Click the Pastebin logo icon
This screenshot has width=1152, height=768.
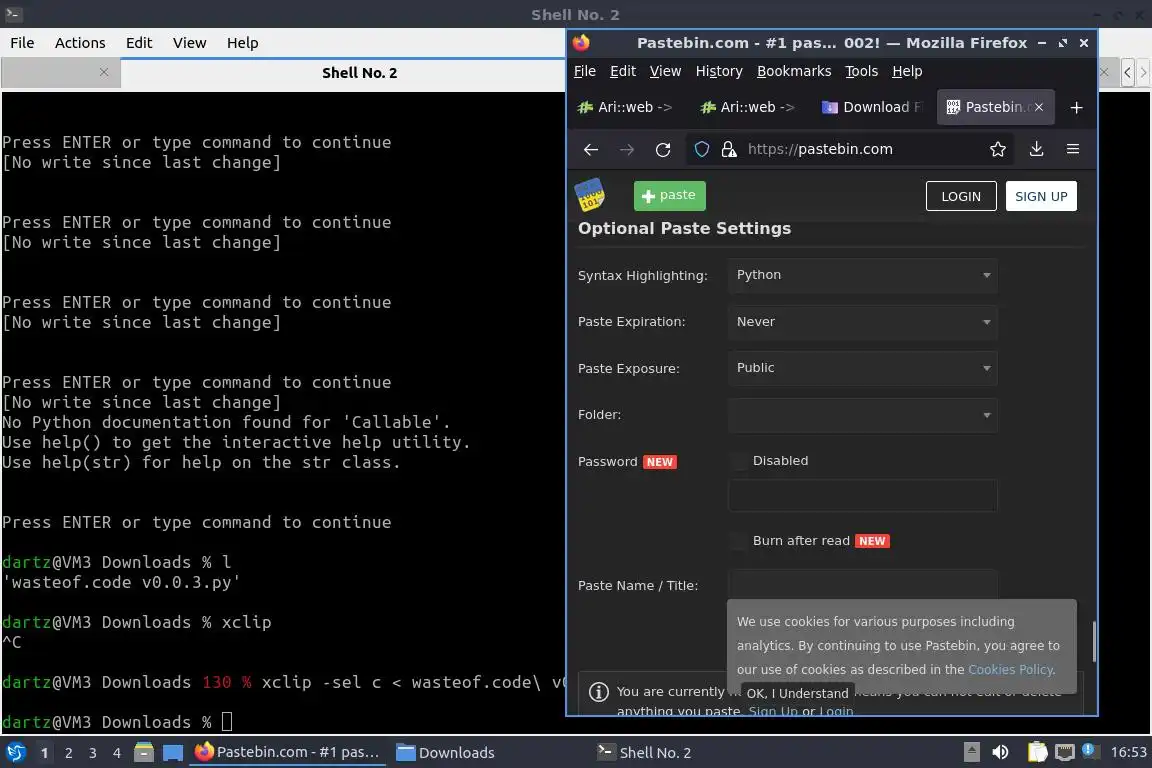tap(589, 195)
